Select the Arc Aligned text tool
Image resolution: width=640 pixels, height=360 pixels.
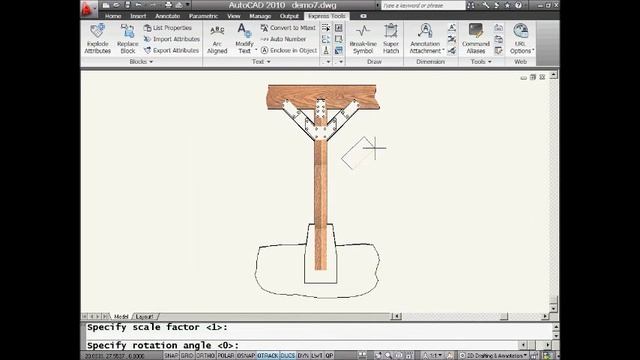coord(217,39)
